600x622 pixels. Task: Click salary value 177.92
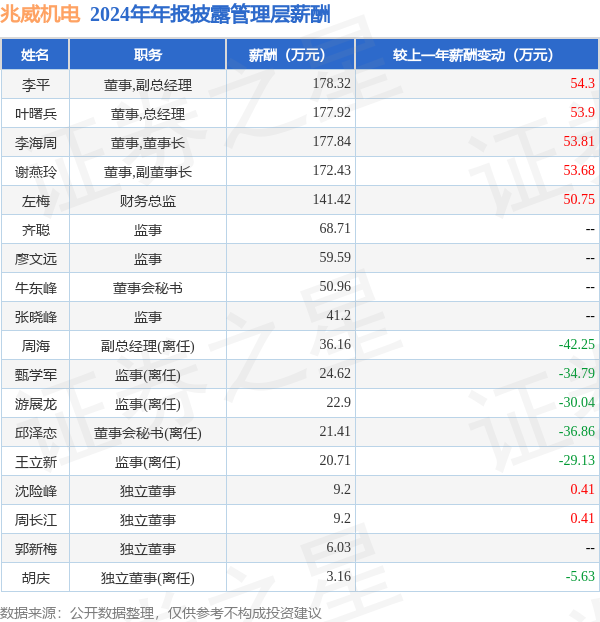(332, 112)
